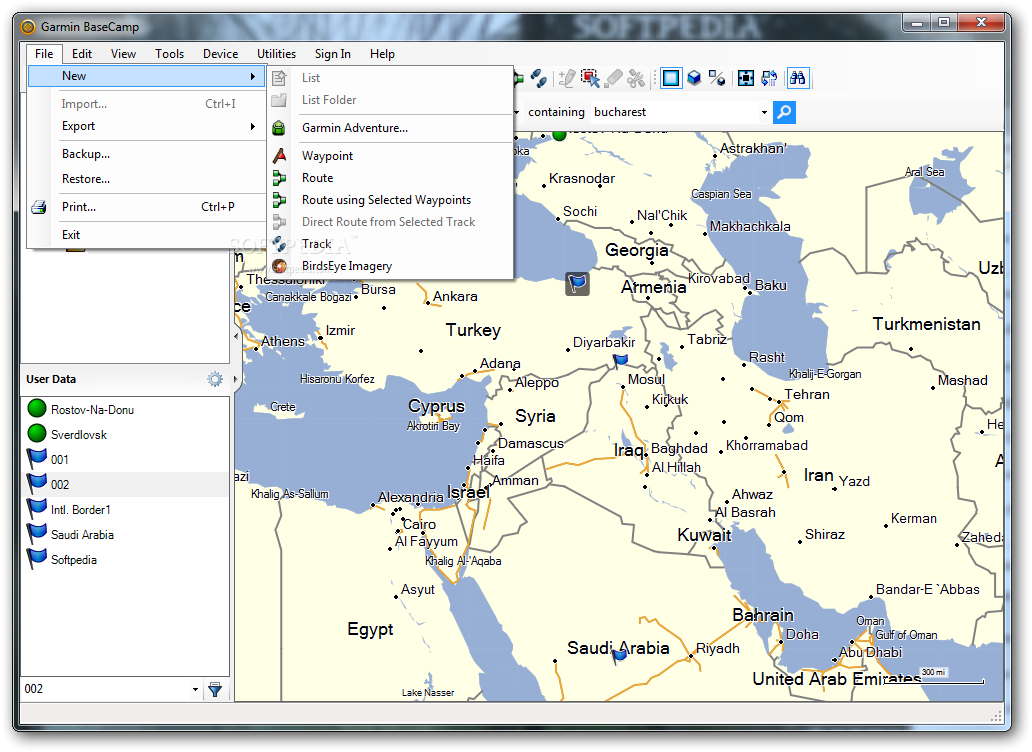Open the View menu
This screenshot has height=752, width=1032.
point(123,54)
